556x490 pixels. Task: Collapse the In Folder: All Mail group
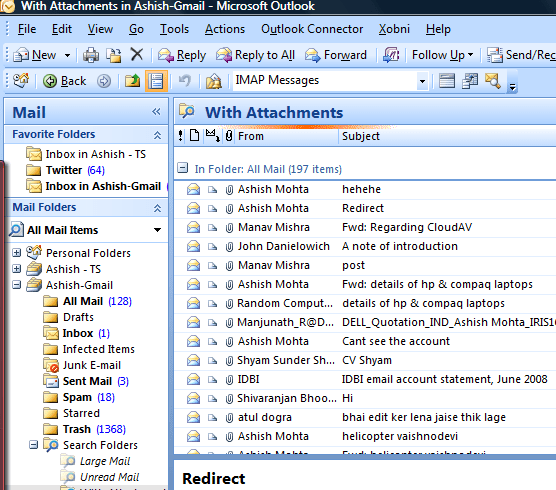[x=182, y=168]
